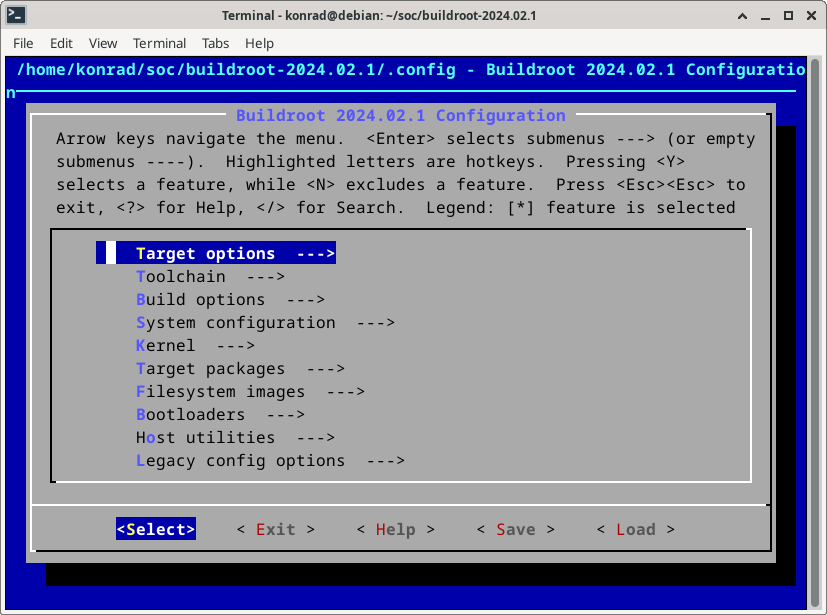Minimize the terminal window
Screen dimensions: 827x615
pos(765,16)
